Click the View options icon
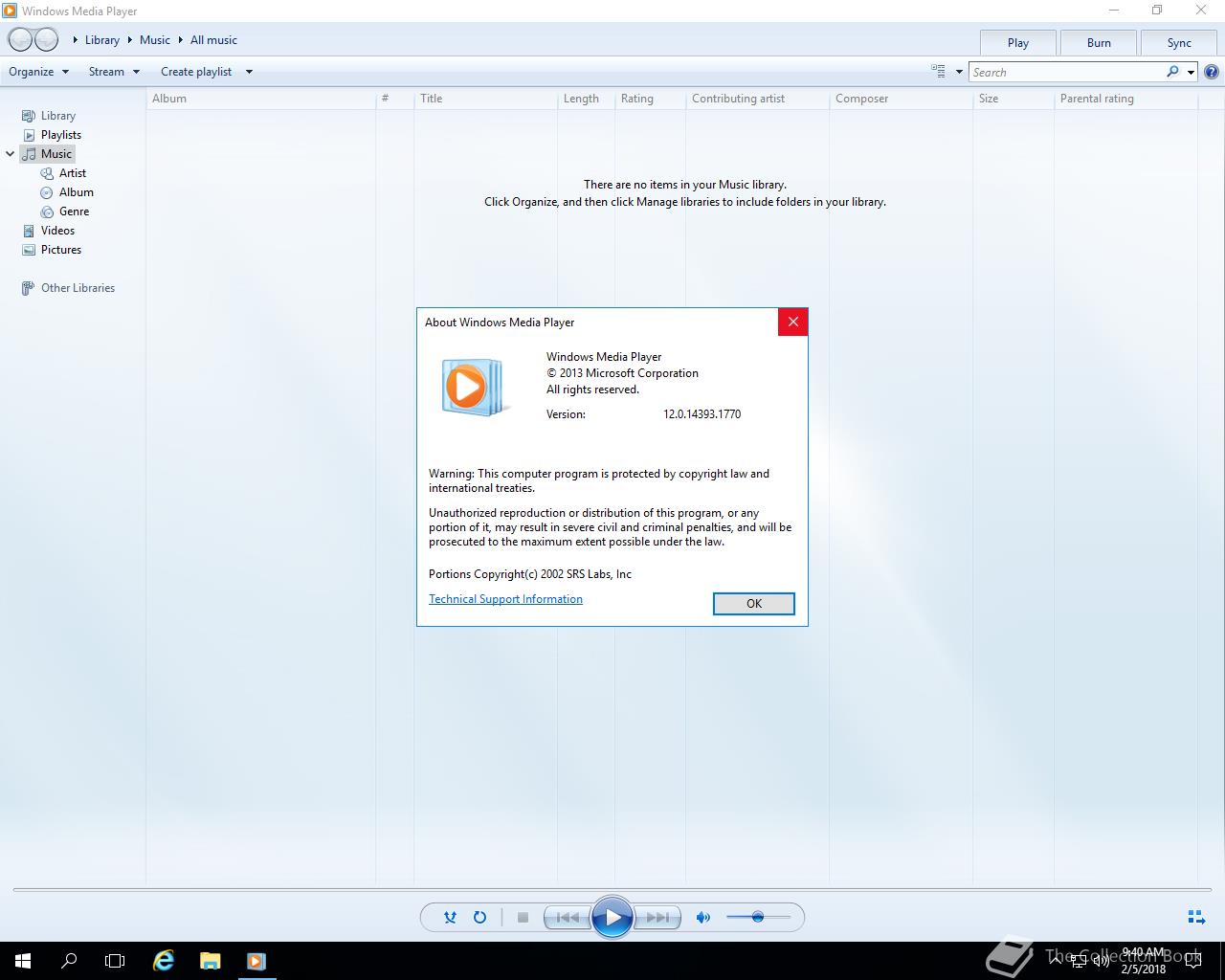This screenshot has height=980, width=1225. click(x=938, y=71)
